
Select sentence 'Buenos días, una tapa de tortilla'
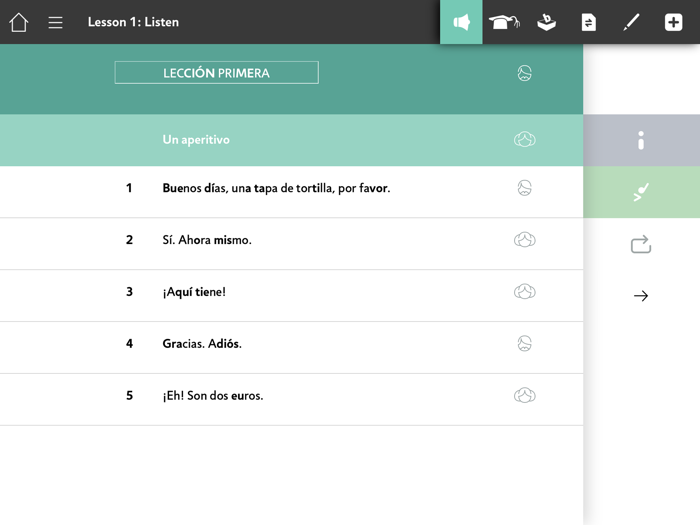(276, 188)
